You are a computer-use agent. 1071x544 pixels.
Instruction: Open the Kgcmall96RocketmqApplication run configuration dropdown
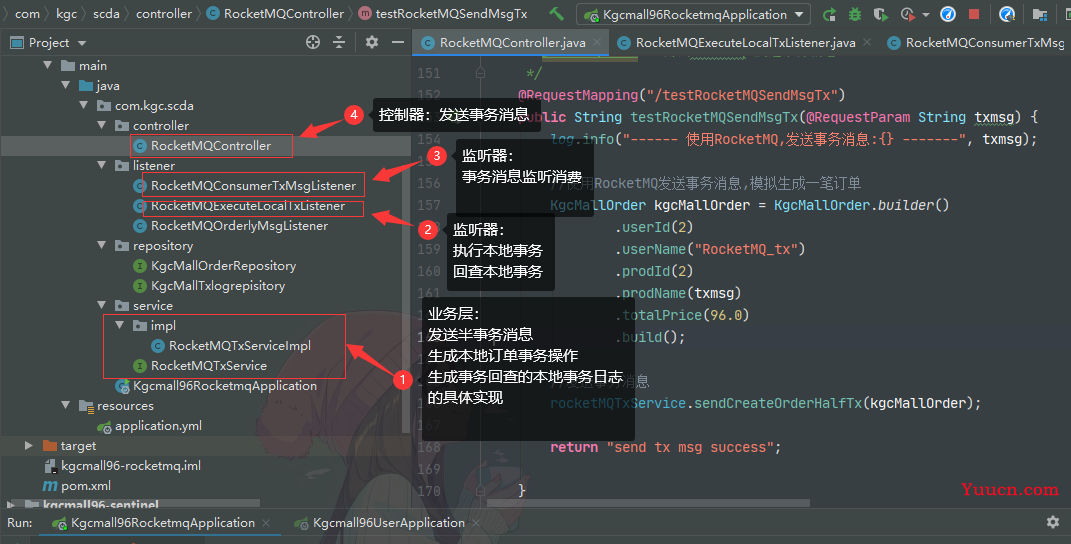pos(693,14)
